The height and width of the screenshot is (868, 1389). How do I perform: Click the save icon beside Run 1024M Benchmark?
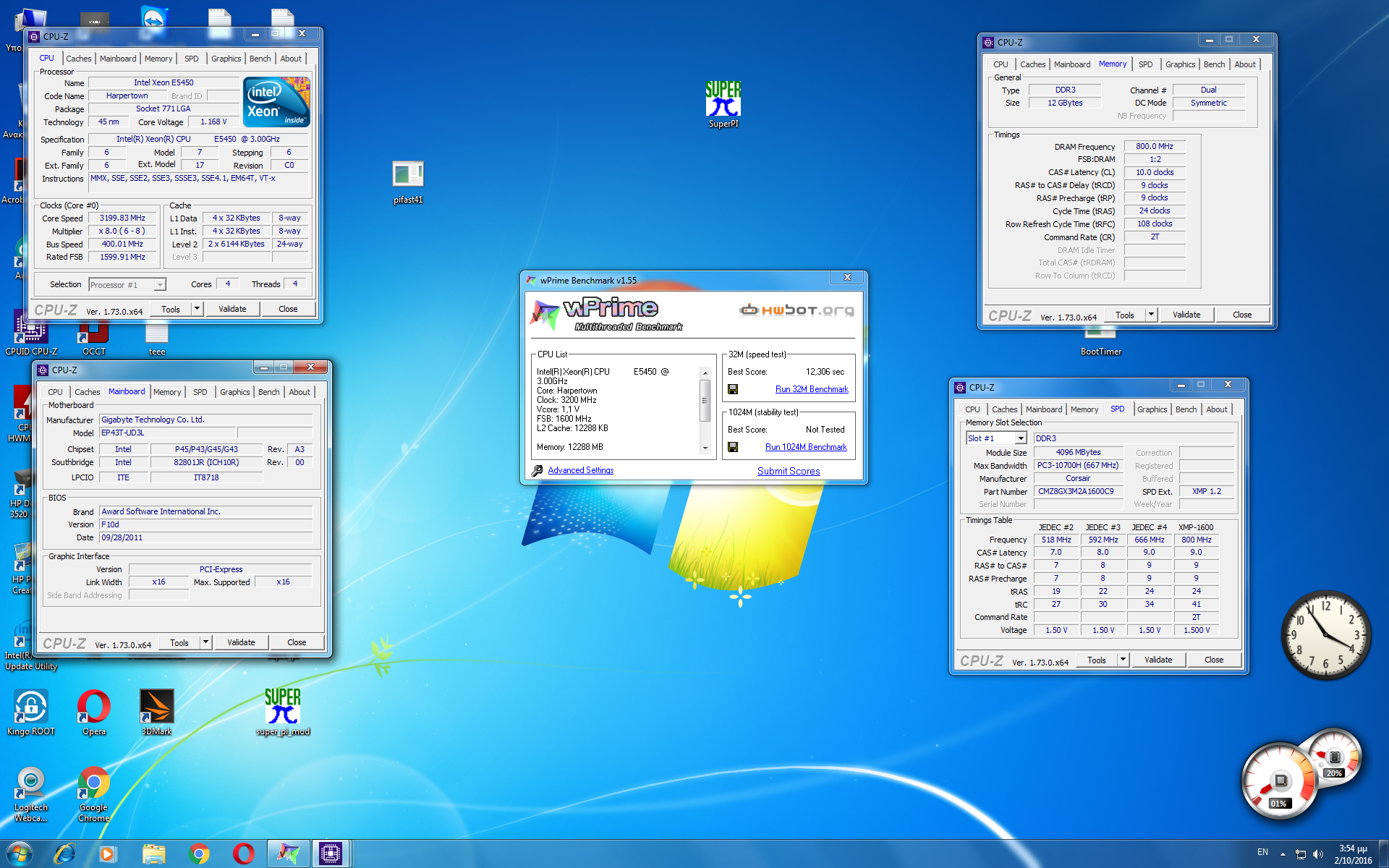coord(733,447)
